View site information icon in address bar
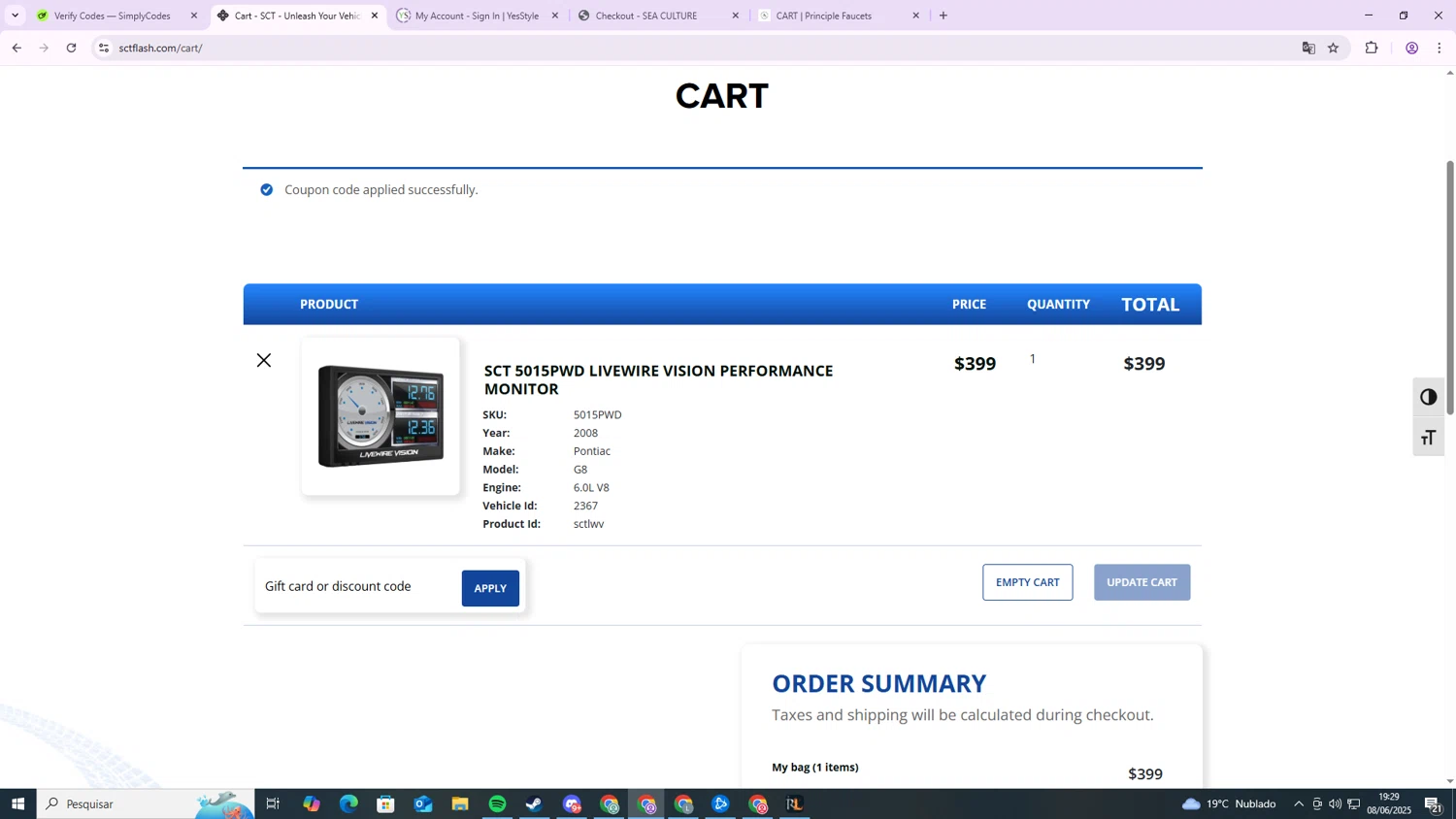Image resolution: width=1456 pixels, height=819 pixels. click(104, 48)
